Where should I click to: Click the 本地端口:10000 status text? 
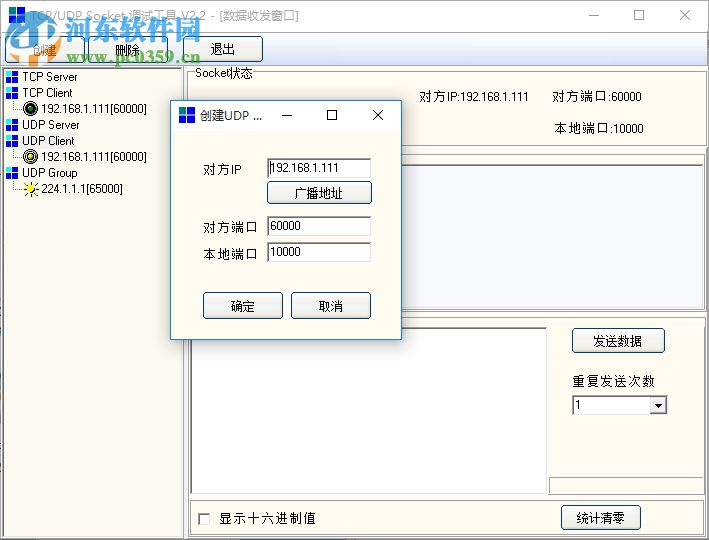pos(599,128)
